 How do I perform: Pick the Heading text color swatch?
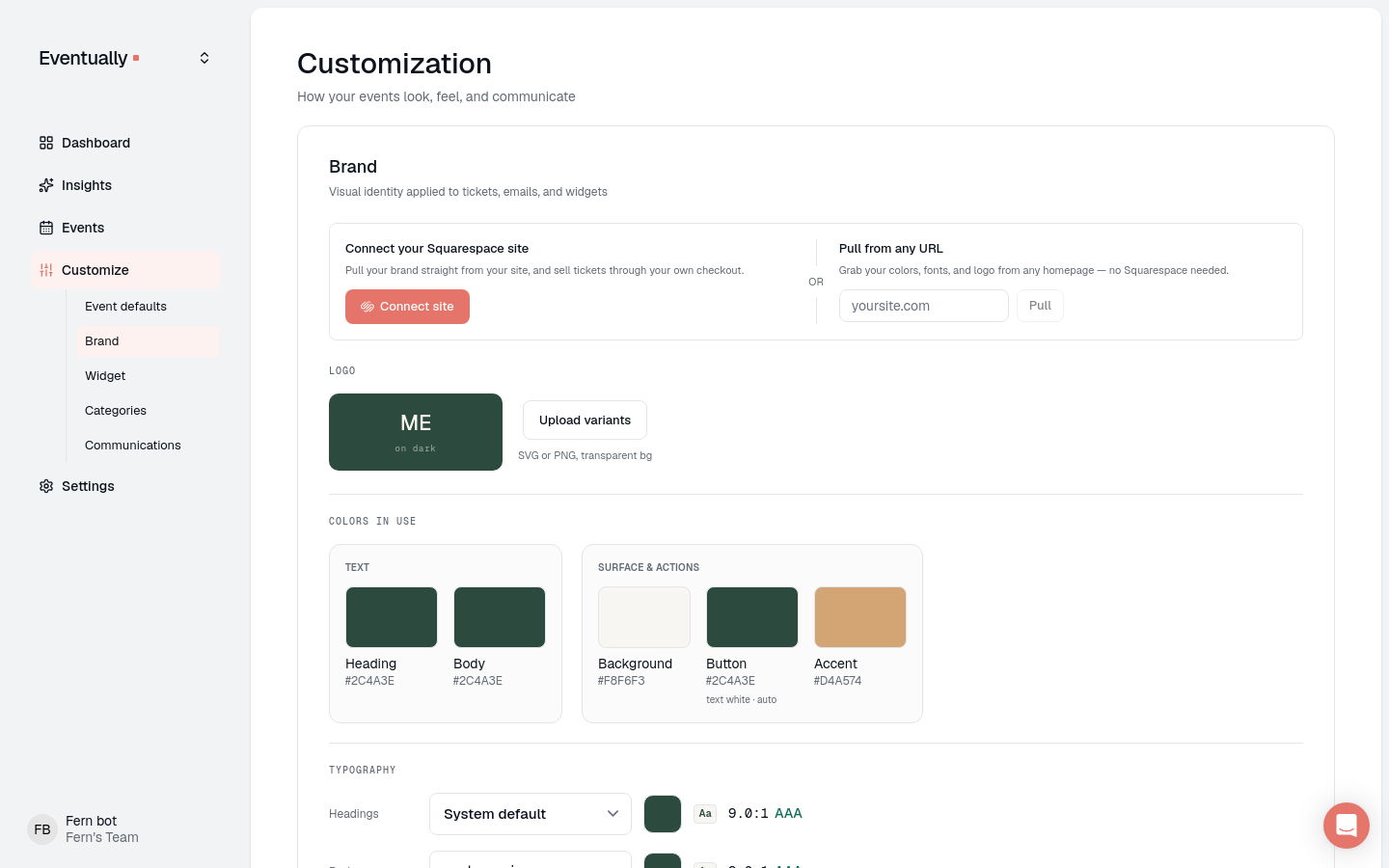(392, 617)
